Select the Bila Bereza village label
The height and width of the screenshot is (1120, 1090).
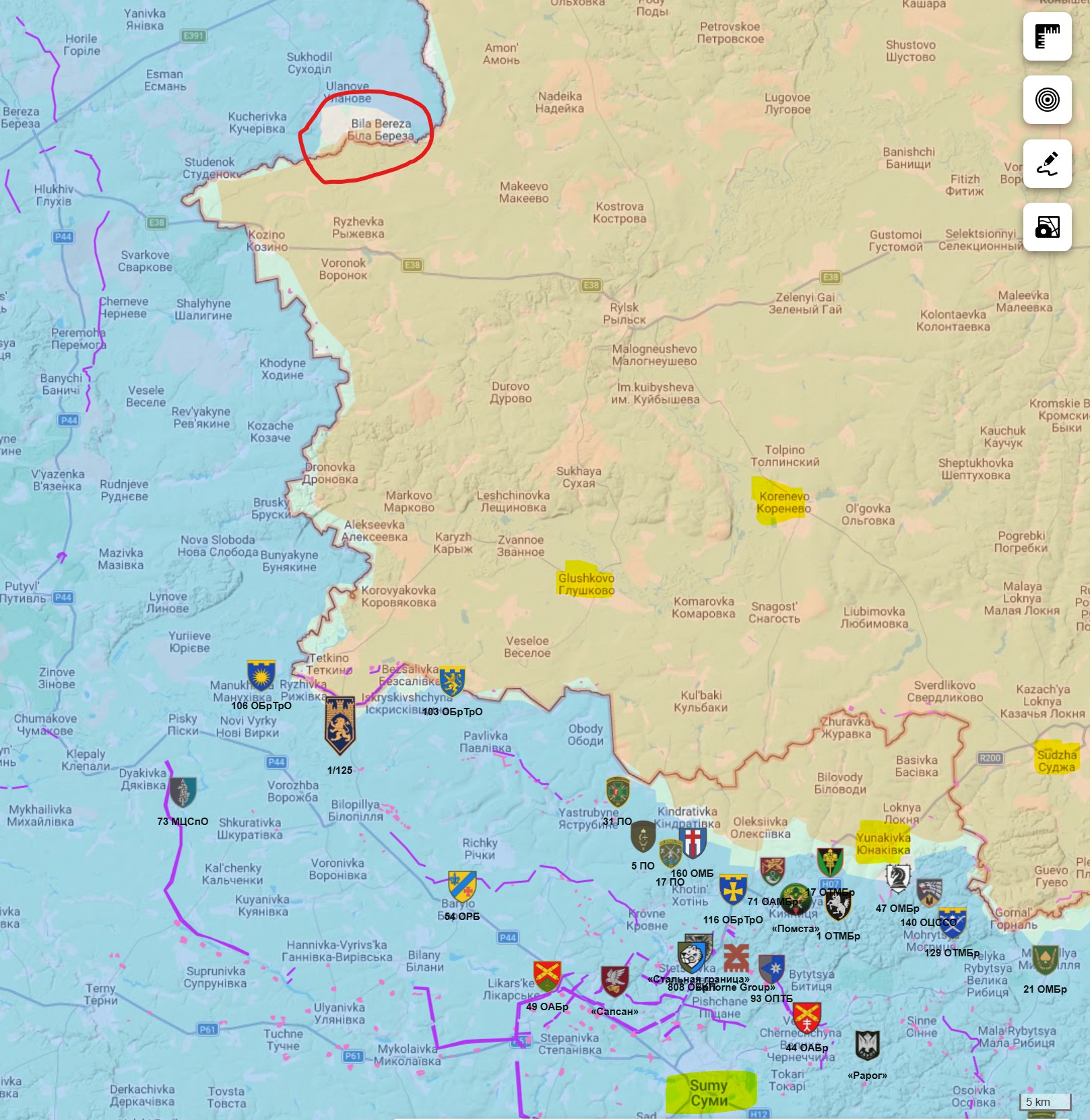click(381, 130)
